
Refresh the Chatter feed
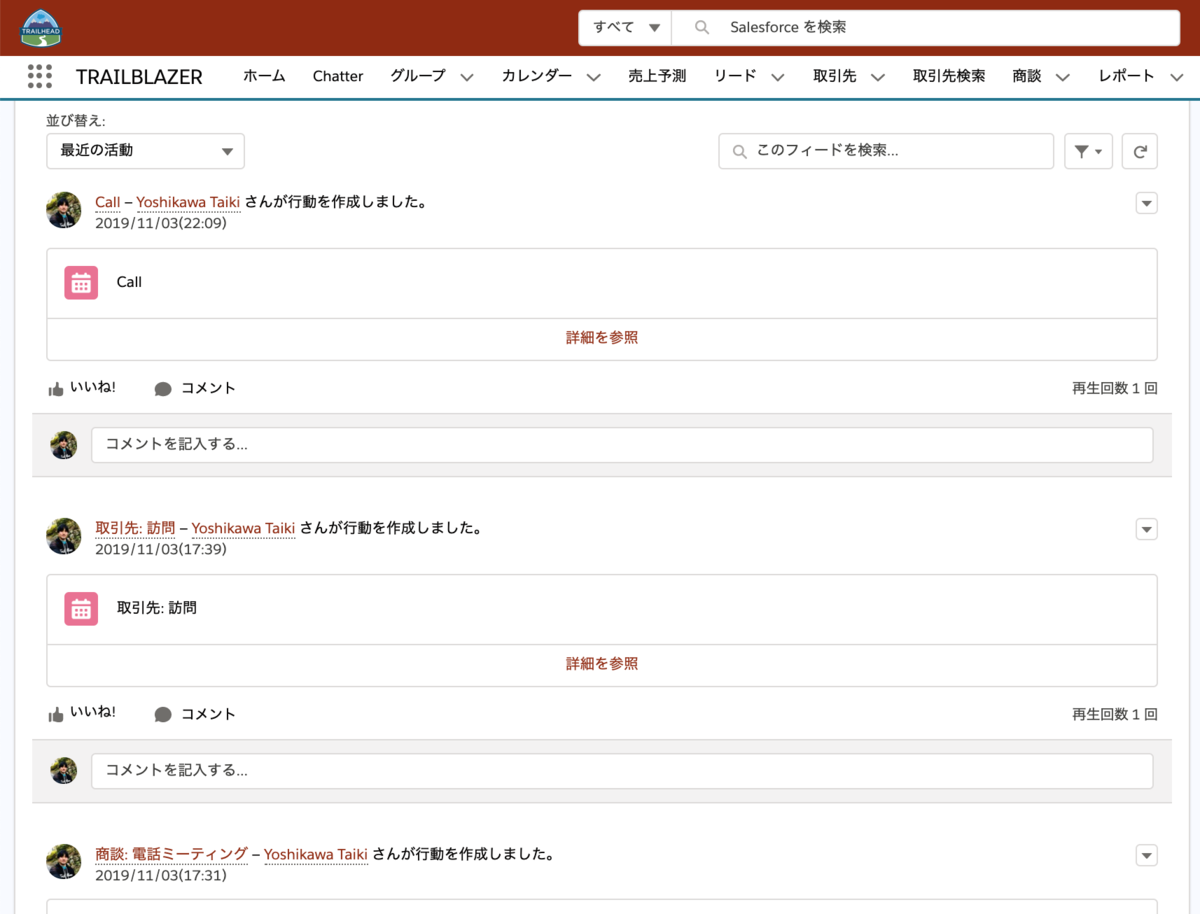1139,151
